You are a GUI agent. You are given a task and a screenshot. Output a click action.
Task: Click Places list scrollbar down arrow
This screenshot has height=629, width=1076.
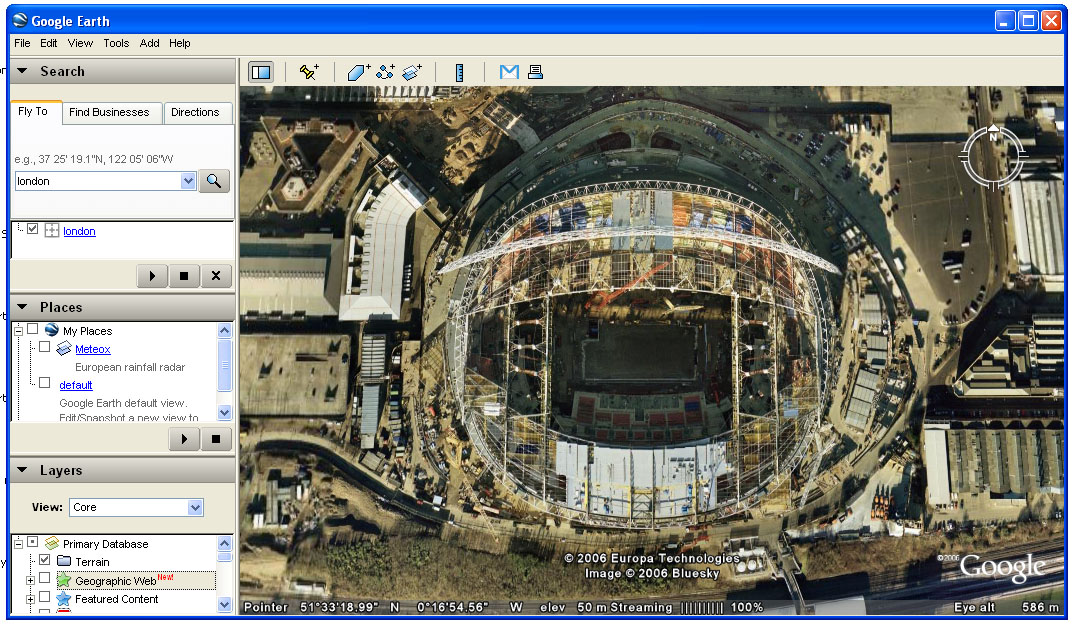224,412
